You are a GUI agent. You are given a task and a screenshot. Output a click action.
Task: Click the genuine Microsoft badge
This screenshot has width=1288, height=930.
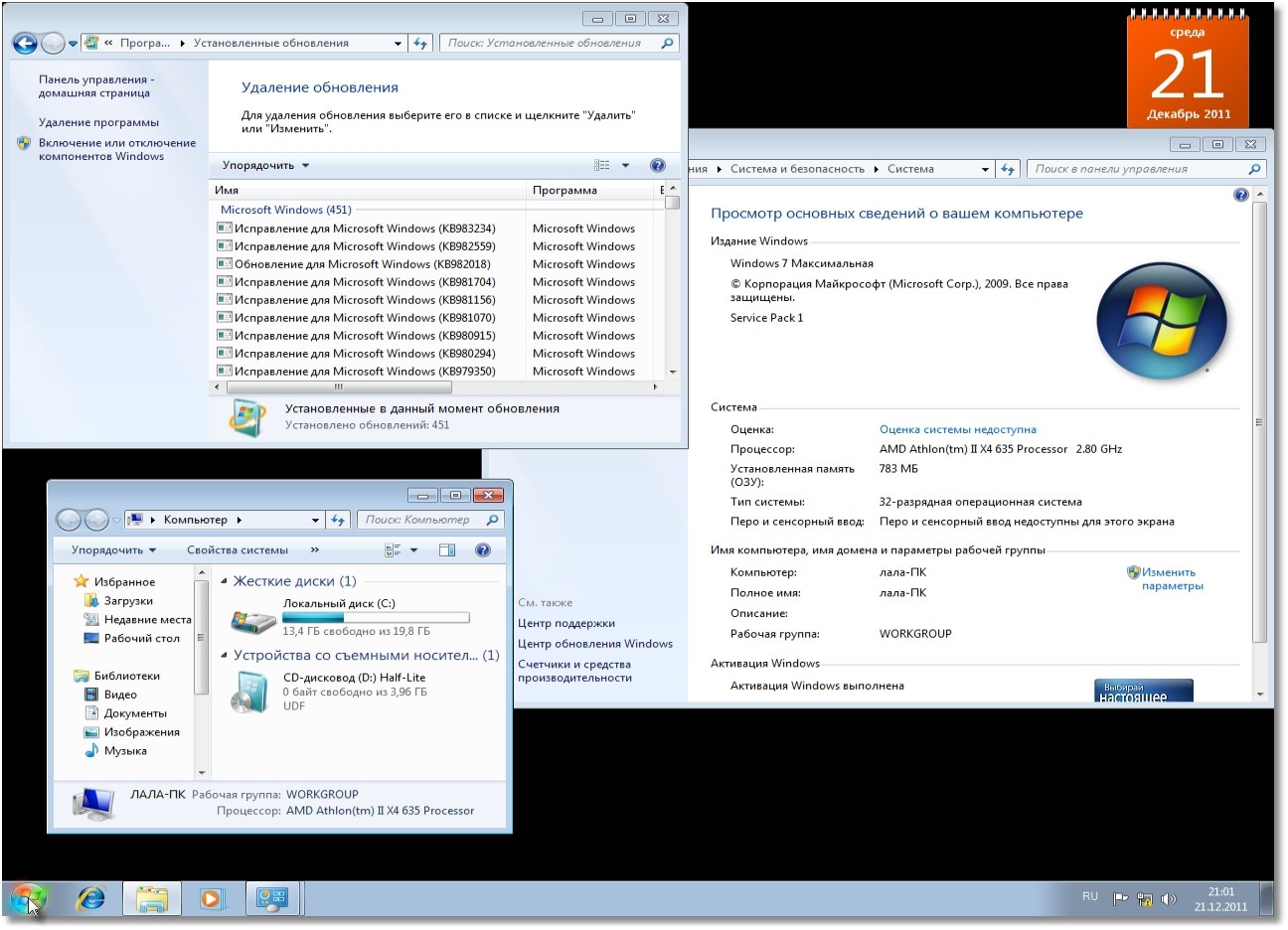point(1144,692)
